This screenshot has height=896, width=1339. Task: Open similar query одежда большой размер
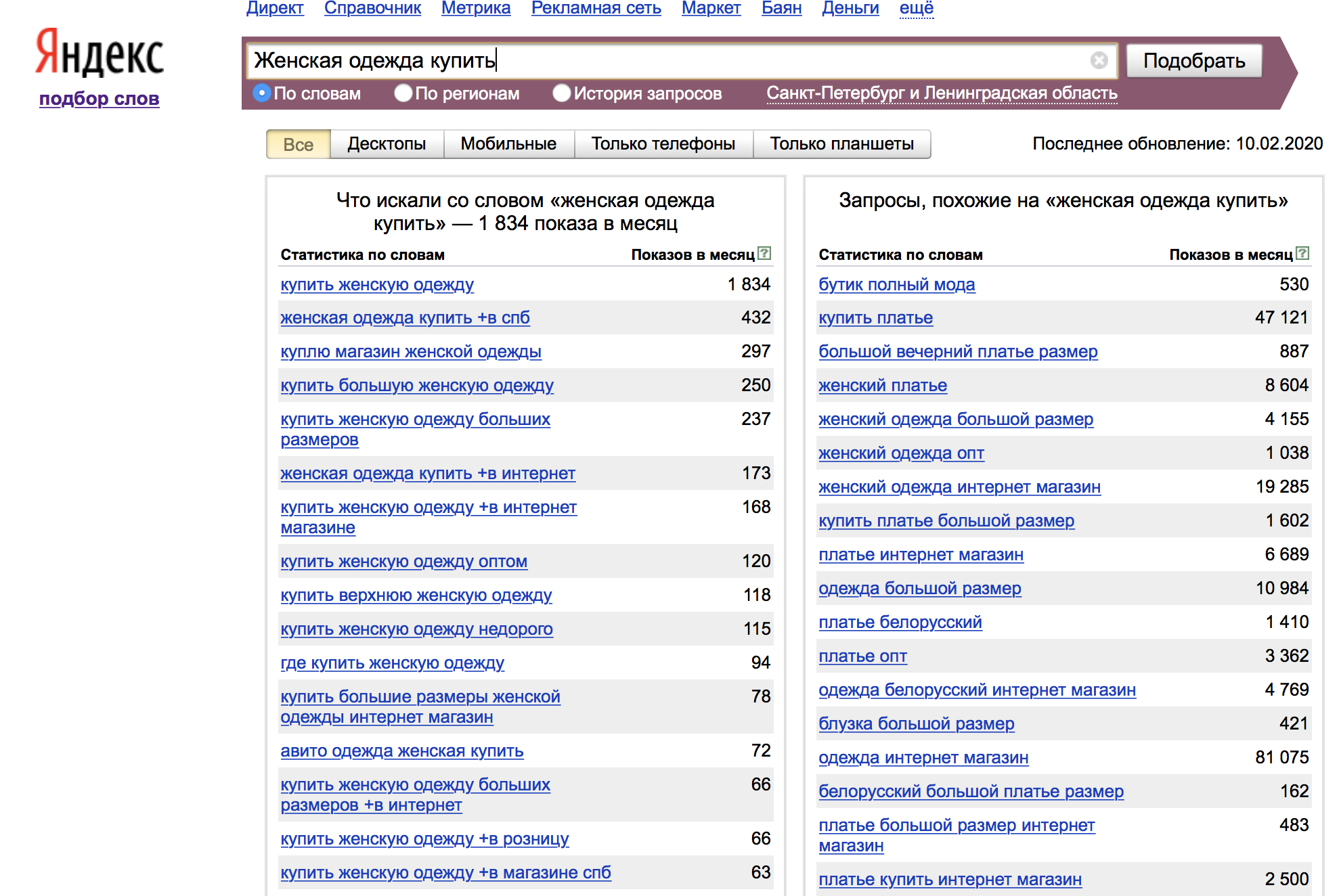pyautogui.click(x=920, y=589)
